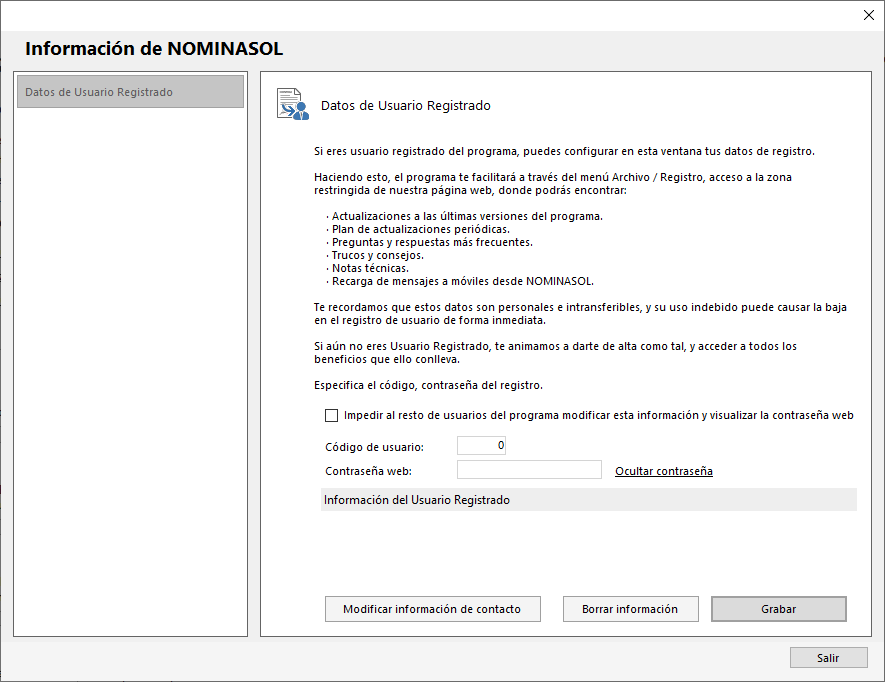Open Modificar información de contacto
The width and height of the screenshot is (885, 682).
pyautogui.click(x=432, y=609)
